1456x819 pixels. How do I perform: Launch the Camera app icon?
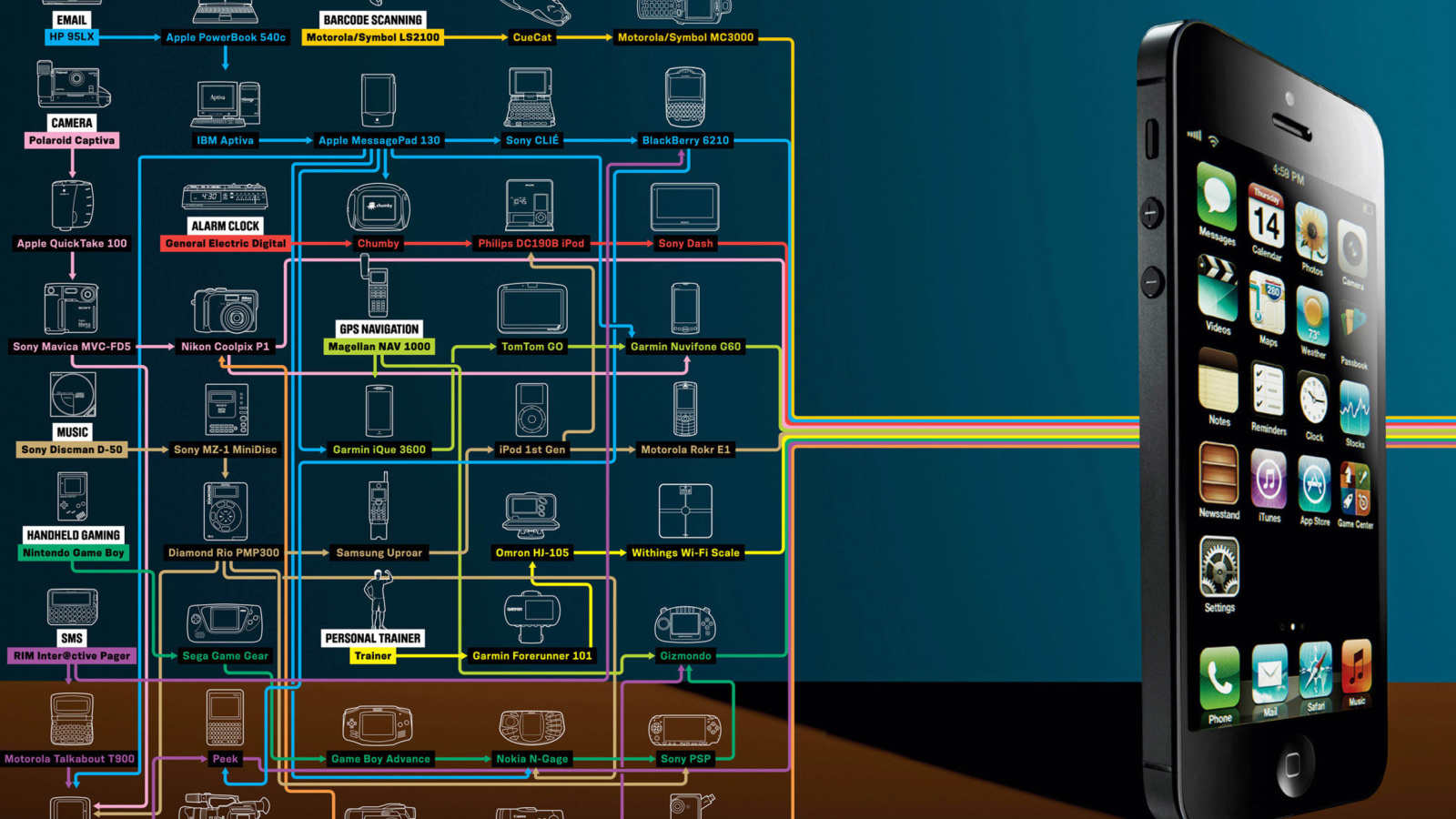(1352, 250)
